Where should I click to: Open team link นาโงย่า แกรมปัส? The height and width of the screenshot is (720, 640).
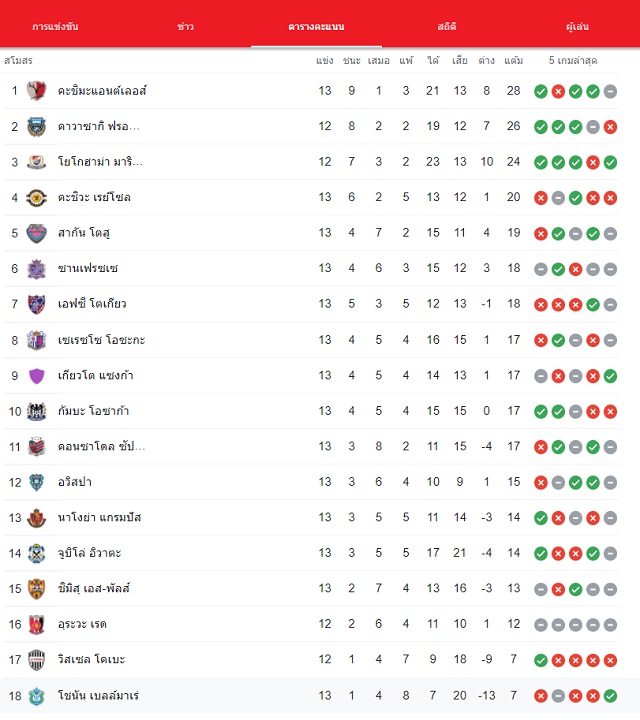pos(99,518)
